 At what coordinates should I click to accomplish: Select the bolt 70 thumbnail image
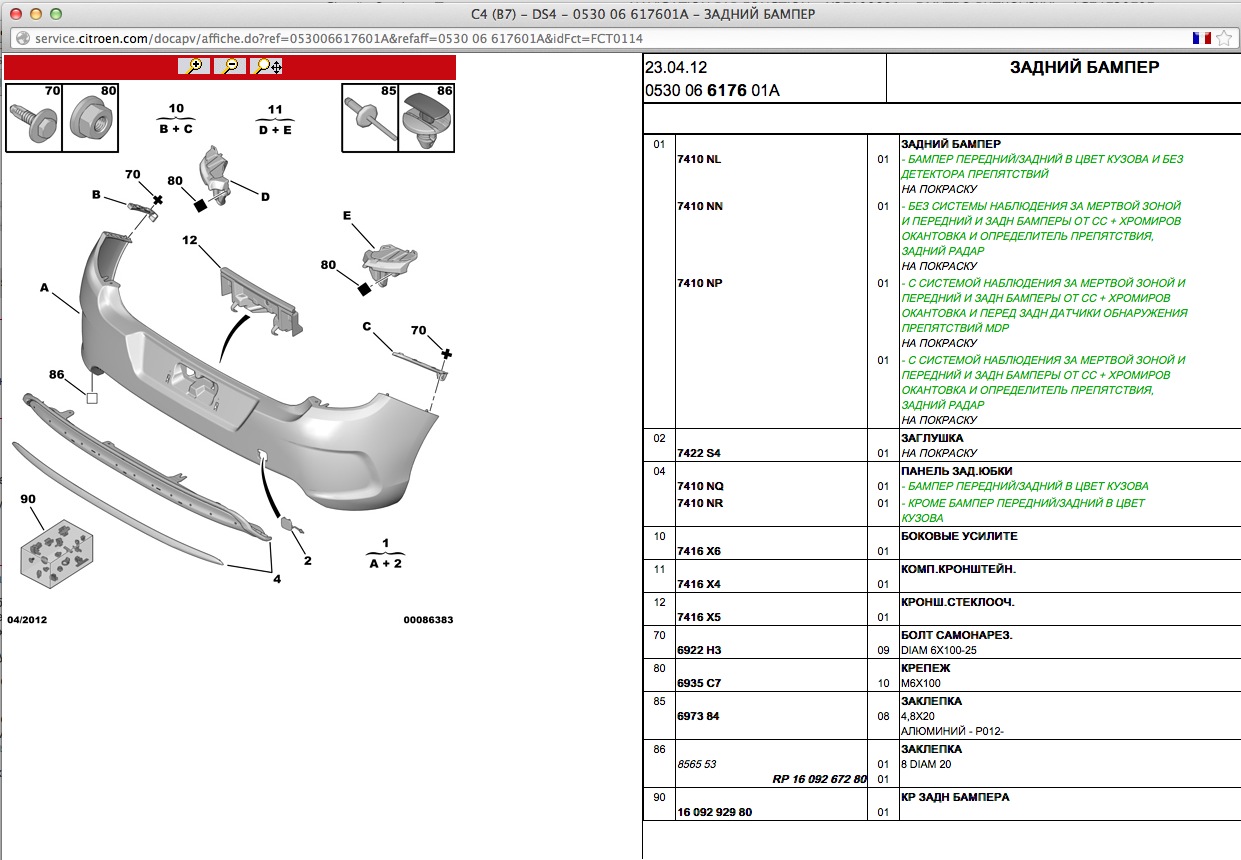tap(34, 117)
